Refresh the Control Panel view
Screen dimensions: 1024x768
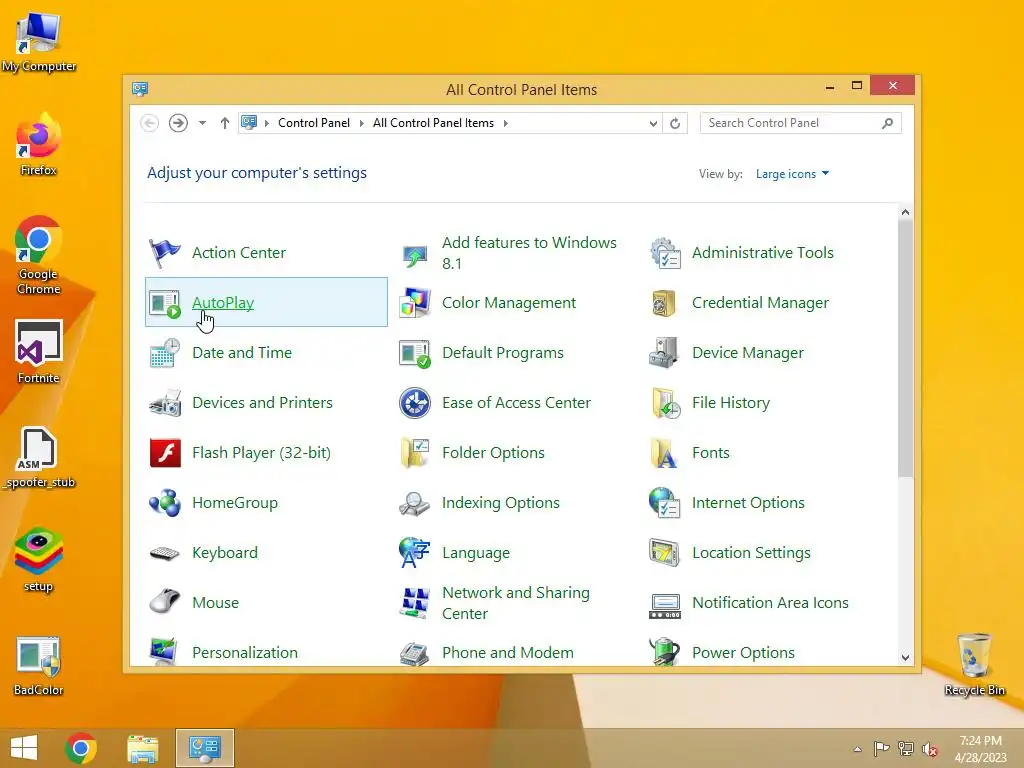(x=675, y=123)
